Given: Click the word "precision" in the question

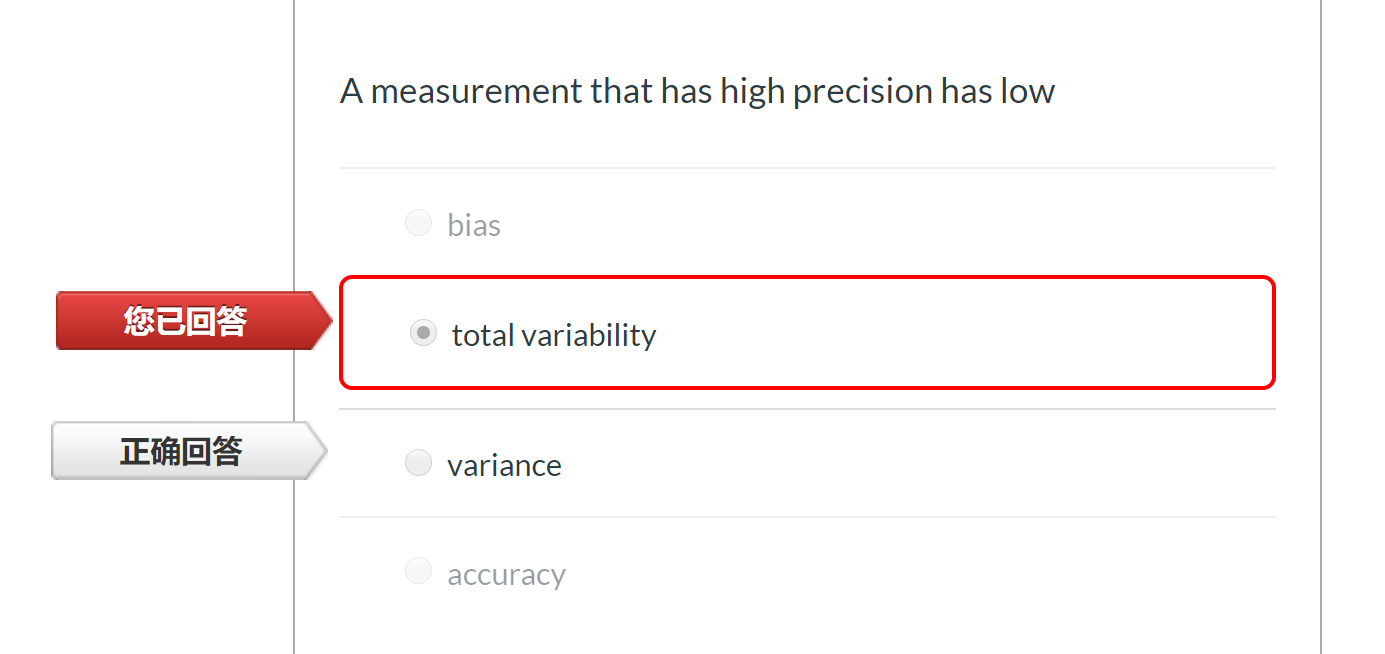Looking at the screenshot, I should tap(862, 92).
